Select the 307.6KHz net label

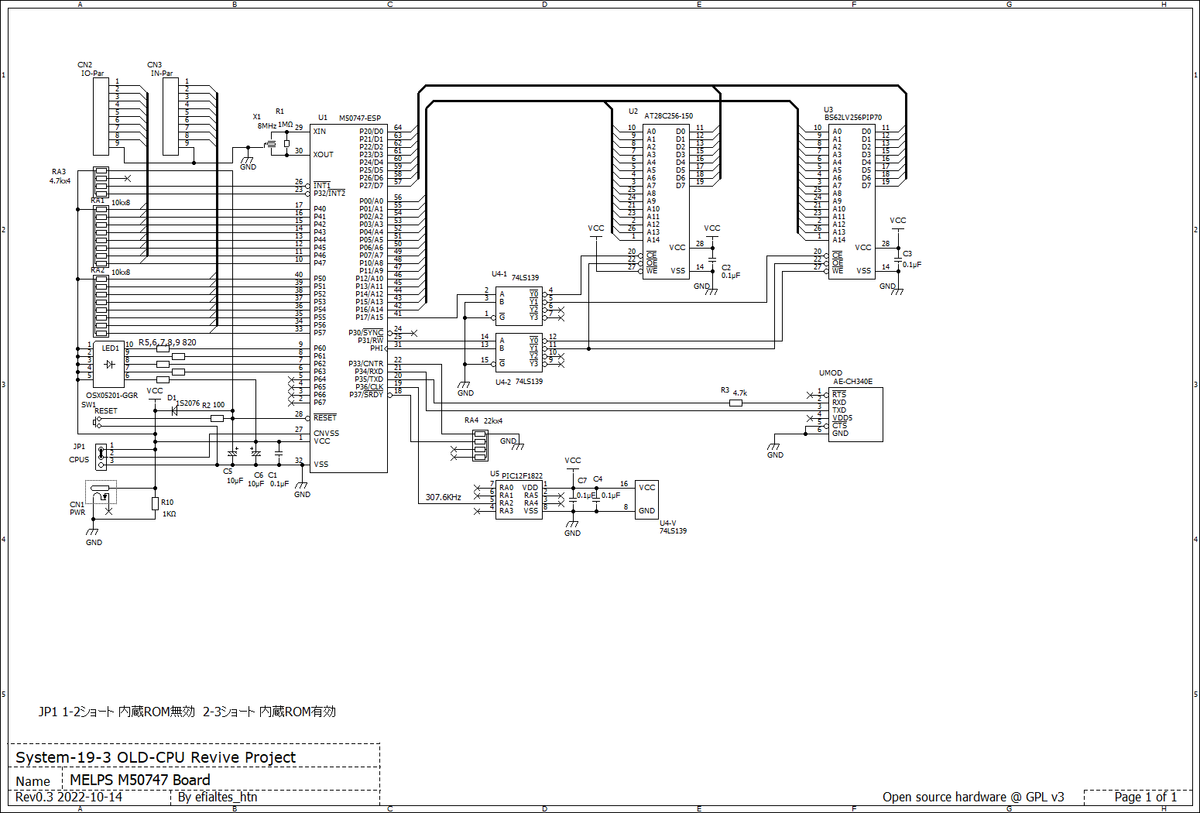(x=443, y=496)
